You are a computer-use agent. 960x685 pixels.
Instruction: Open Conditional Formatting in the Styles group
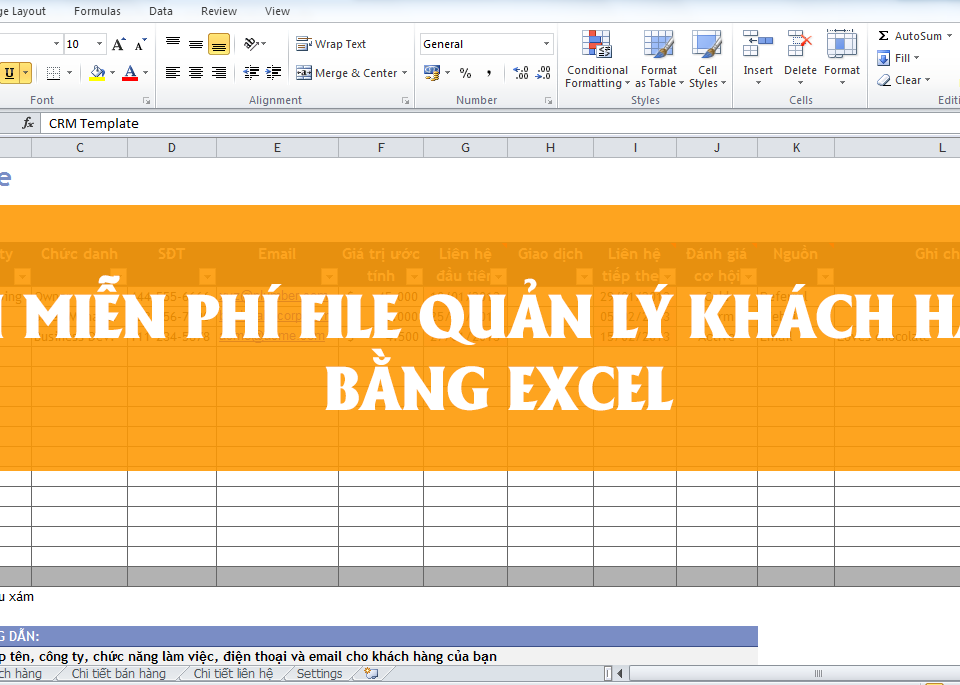[x=597, y=59]
